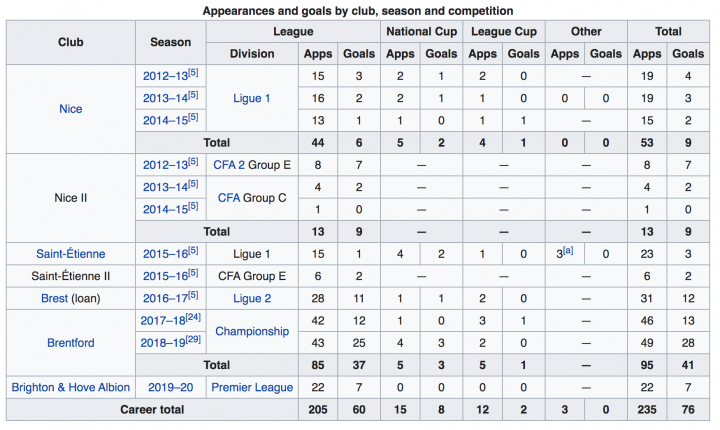720x430 pixels.
Task: Open the CFA Group C link
Action: pyautogui.click(x=229, y=198)
